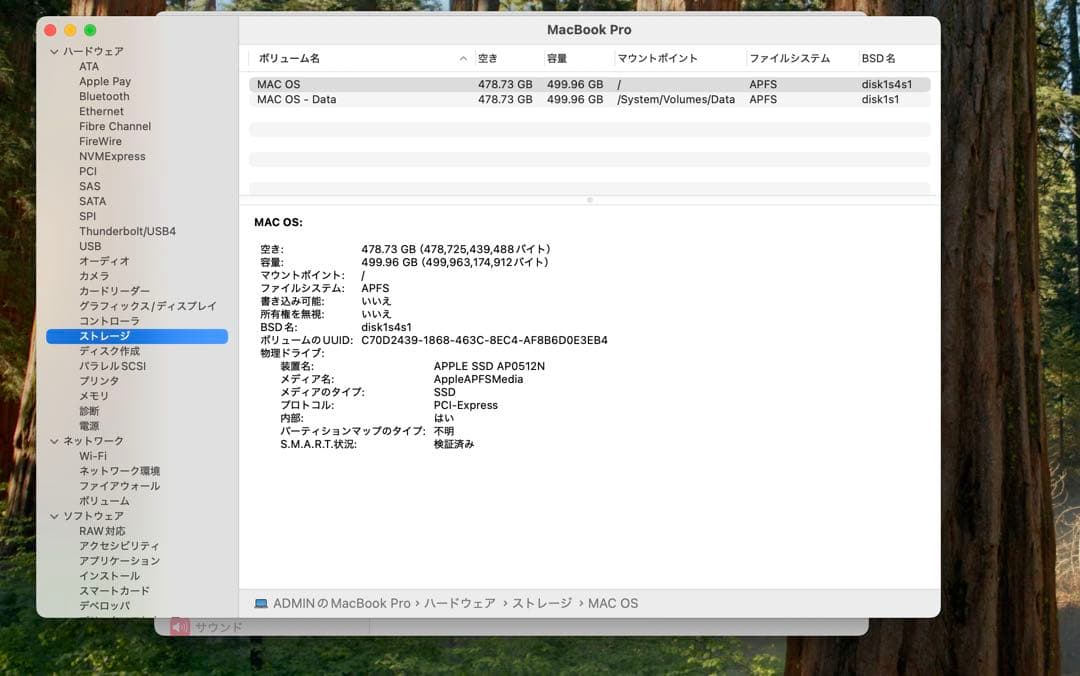Click the computer icon in the breadcrumb bar
The width and height of the screenshot is (1080, 676).
pyautogui.click(x=260, y=603)
